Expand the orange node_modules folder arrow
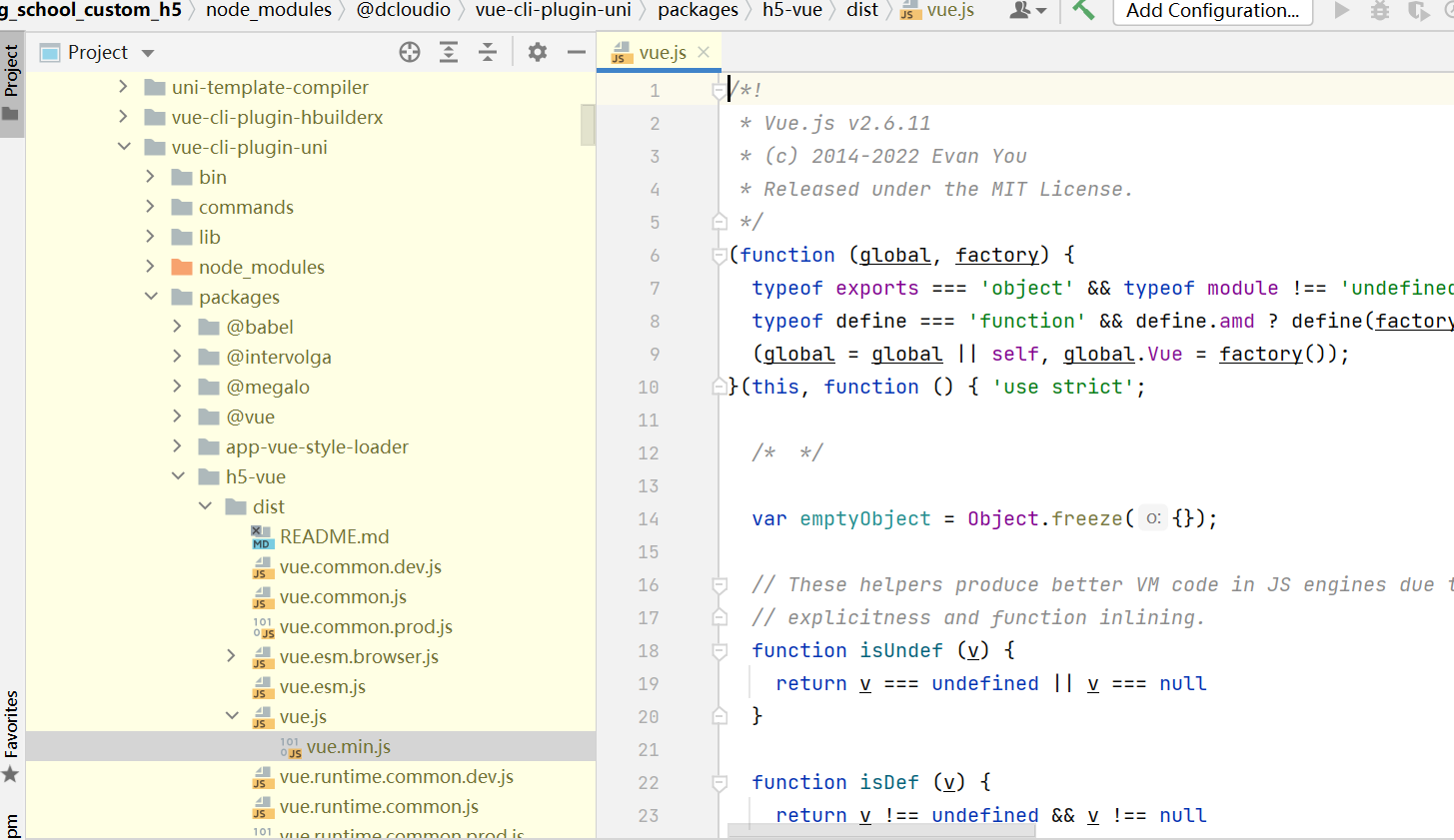 150,267
